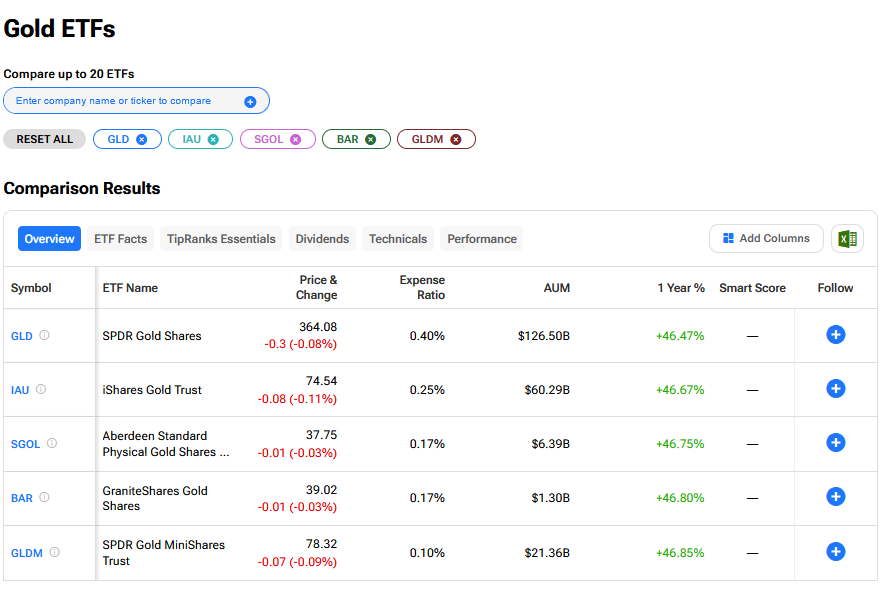
Task: Follow the GraniteShares Gold Shares ETF
Action: click(836, 497)
